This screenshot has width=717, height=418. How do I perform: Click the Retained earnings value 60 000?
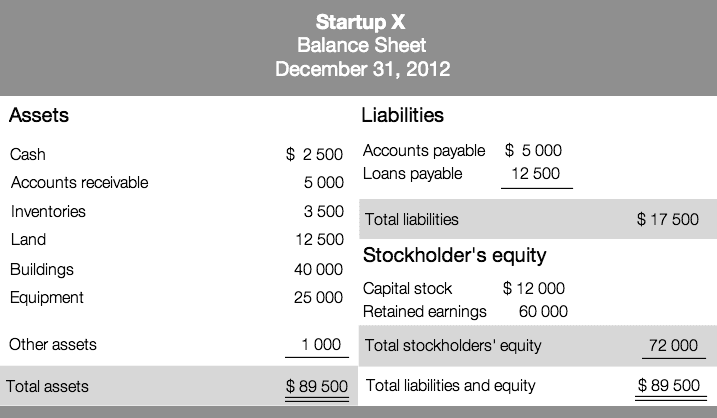click(543, 311)
